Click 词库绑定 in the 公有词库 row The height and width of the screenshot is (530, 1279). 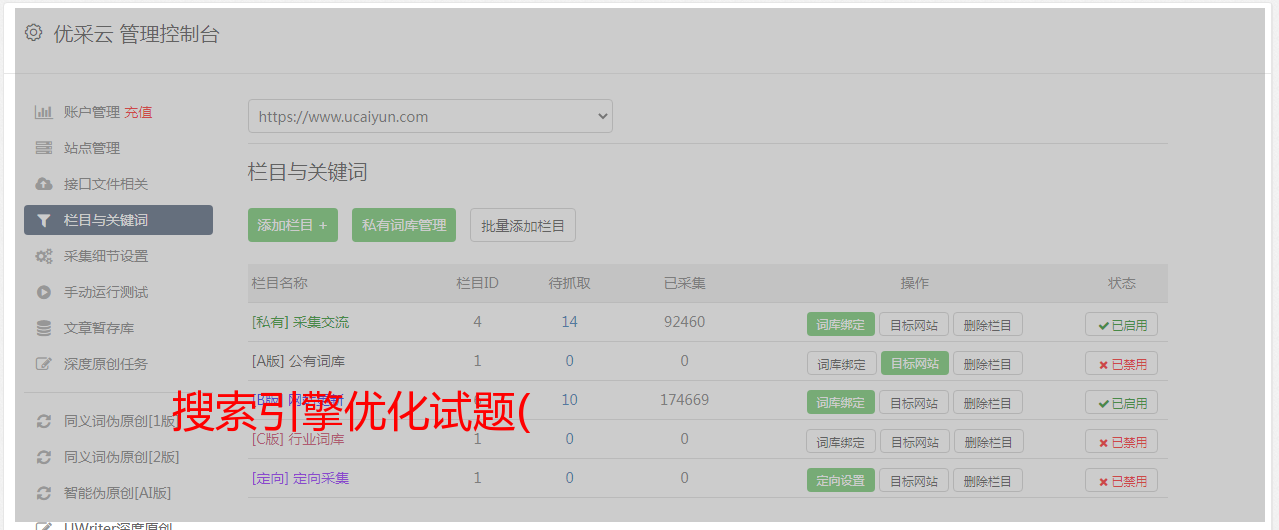[x=841, y=363]
